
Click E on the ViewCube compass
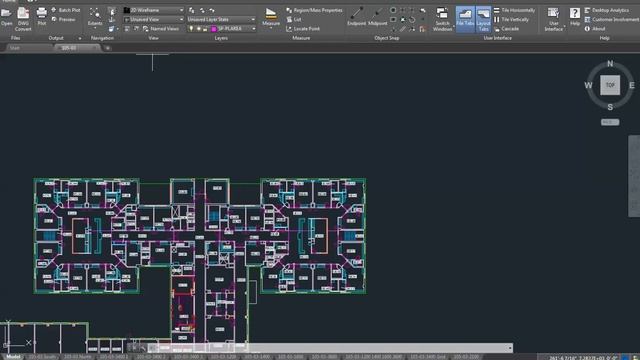pos(632,85)
